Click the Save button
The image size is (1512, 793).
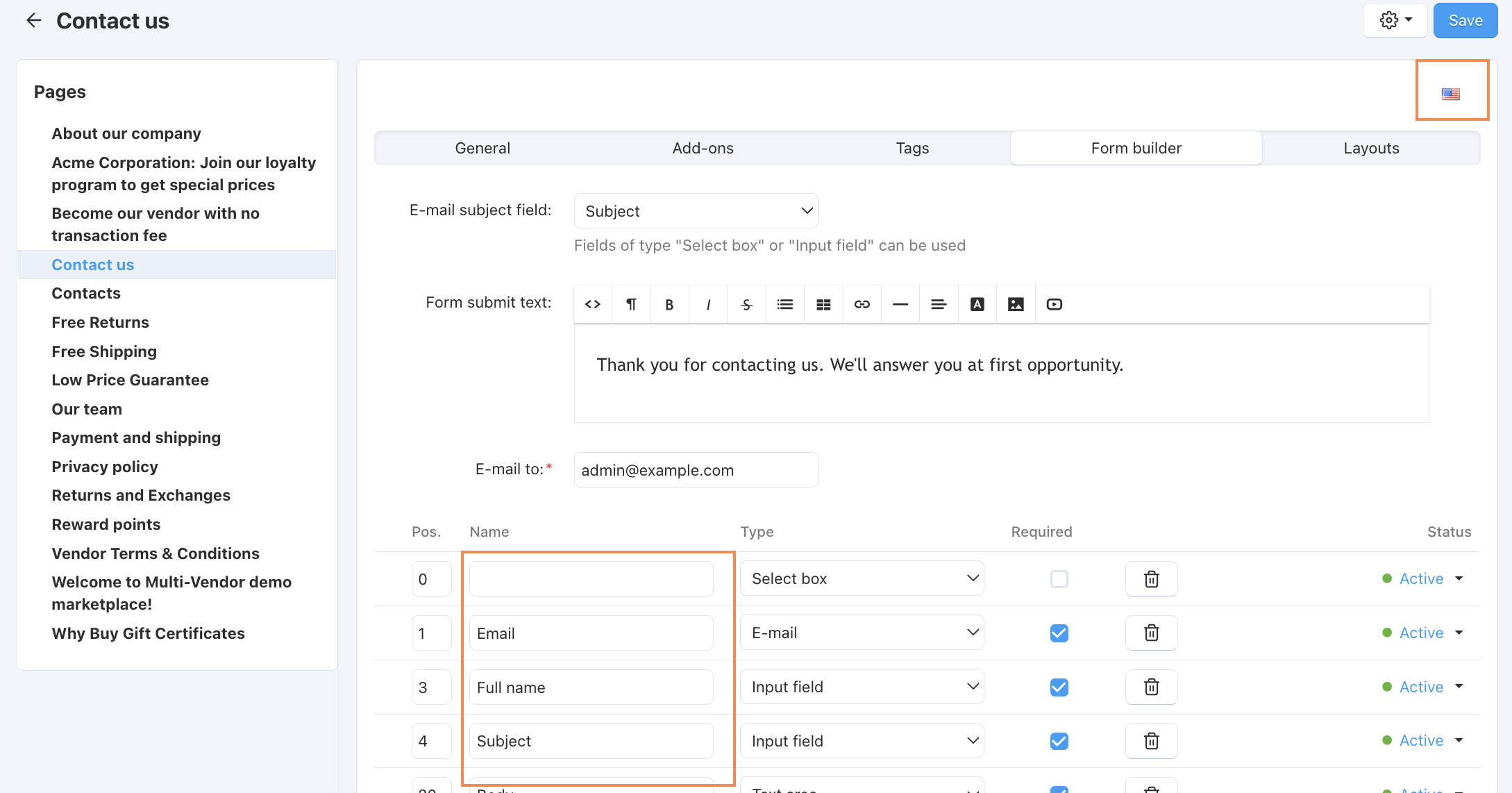point(1465,21)
